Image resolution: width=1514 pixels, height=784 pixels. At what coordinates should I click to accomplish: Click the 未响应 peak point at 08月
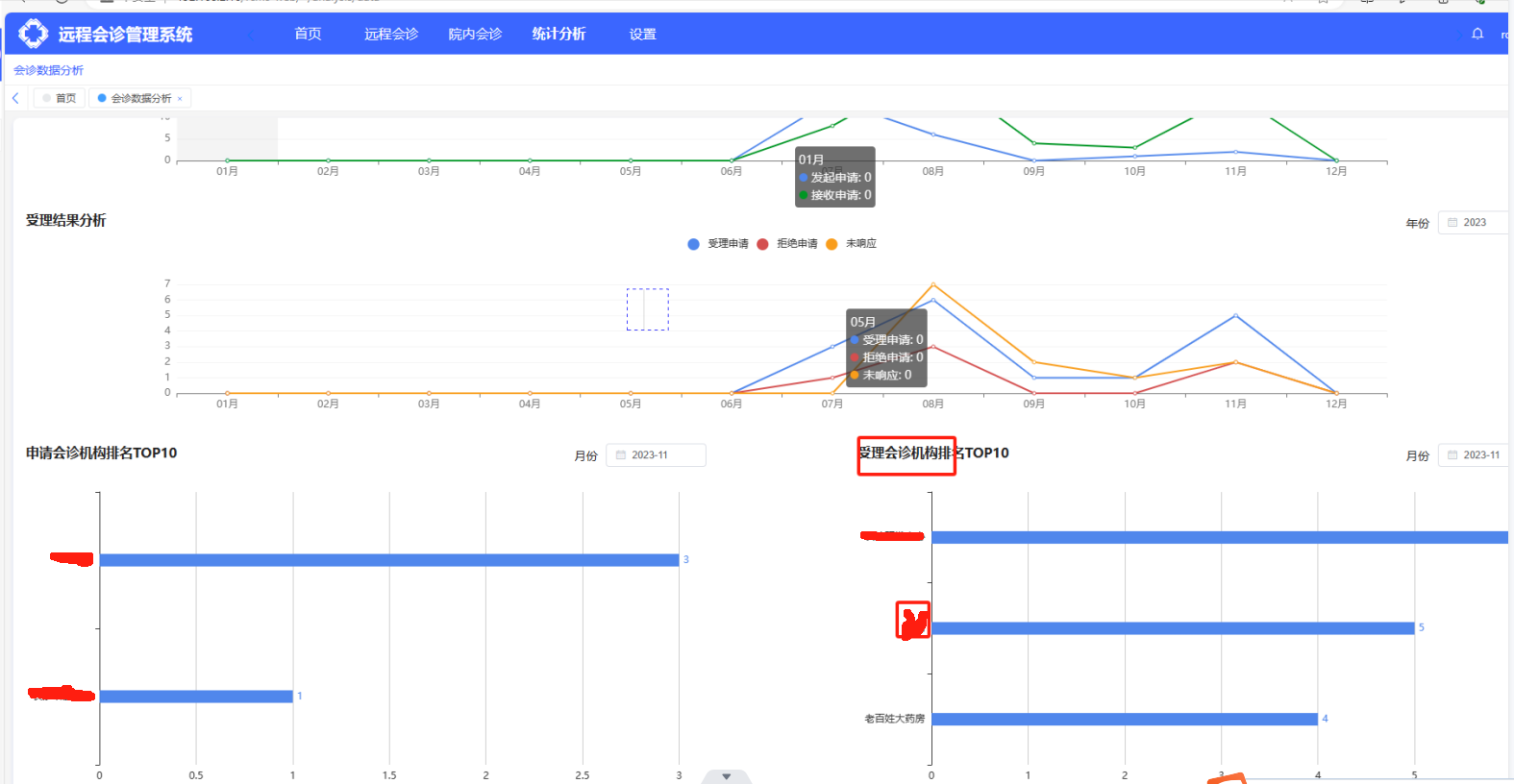click(x=932, y=284)
